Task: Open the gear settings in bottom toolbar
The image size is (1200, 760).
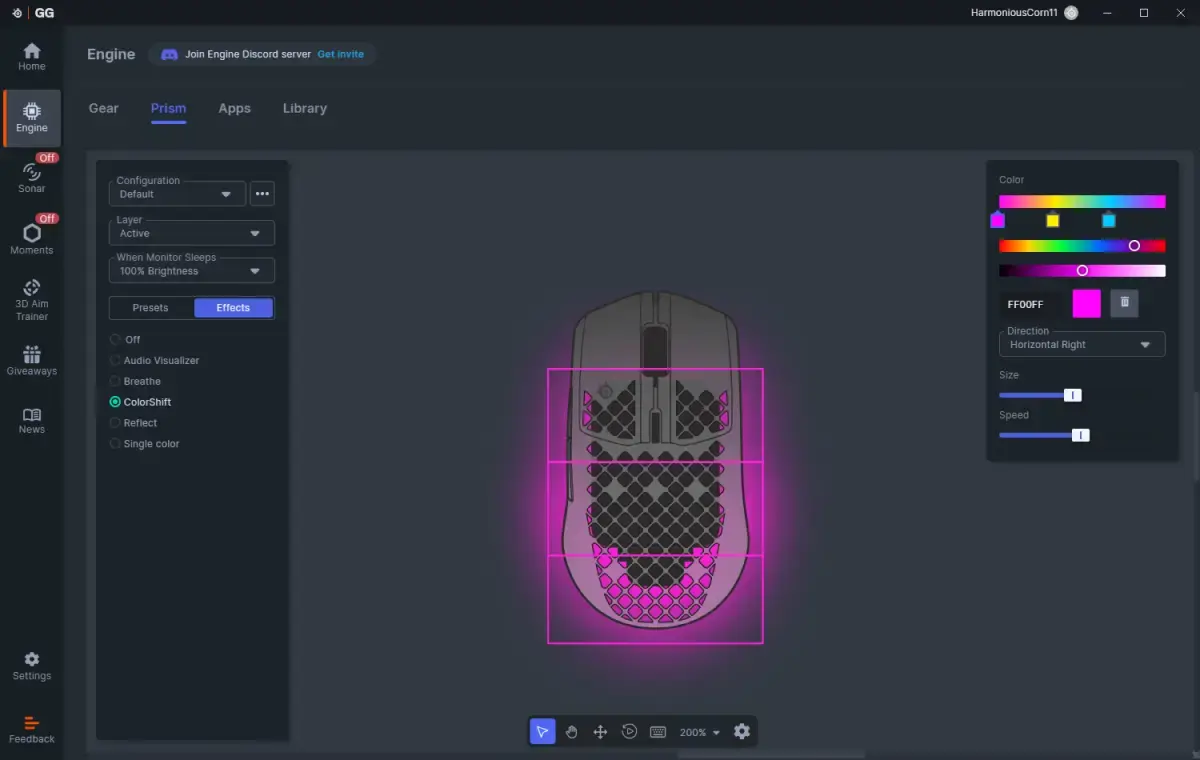Action: [x=741, y=732]
